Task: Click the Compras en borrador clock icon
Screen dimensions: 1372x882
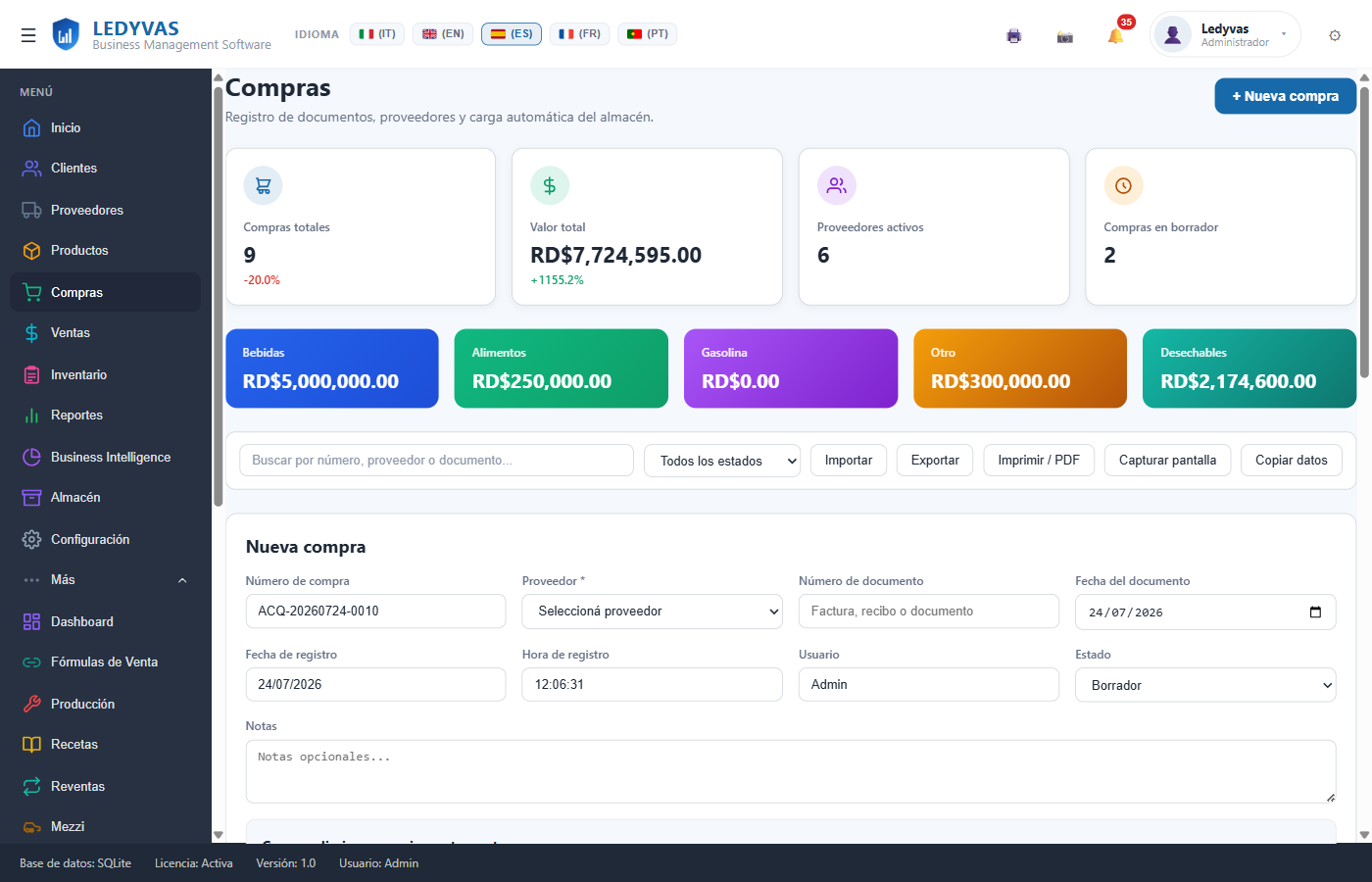Action: coord(1123,185)
